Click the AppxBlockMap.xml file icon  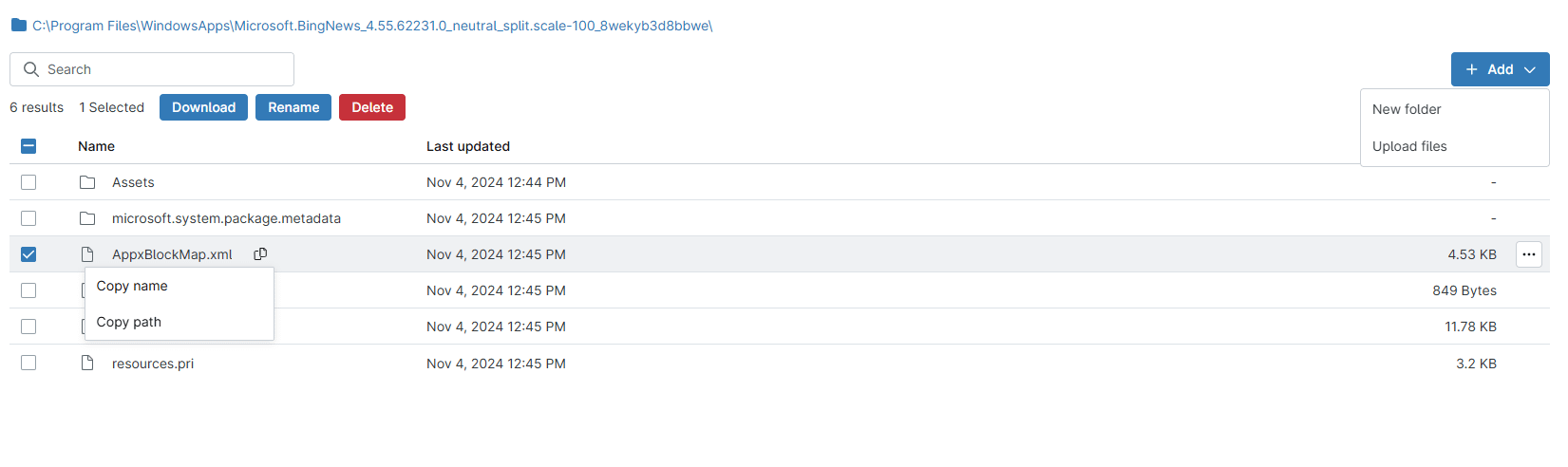87,254
